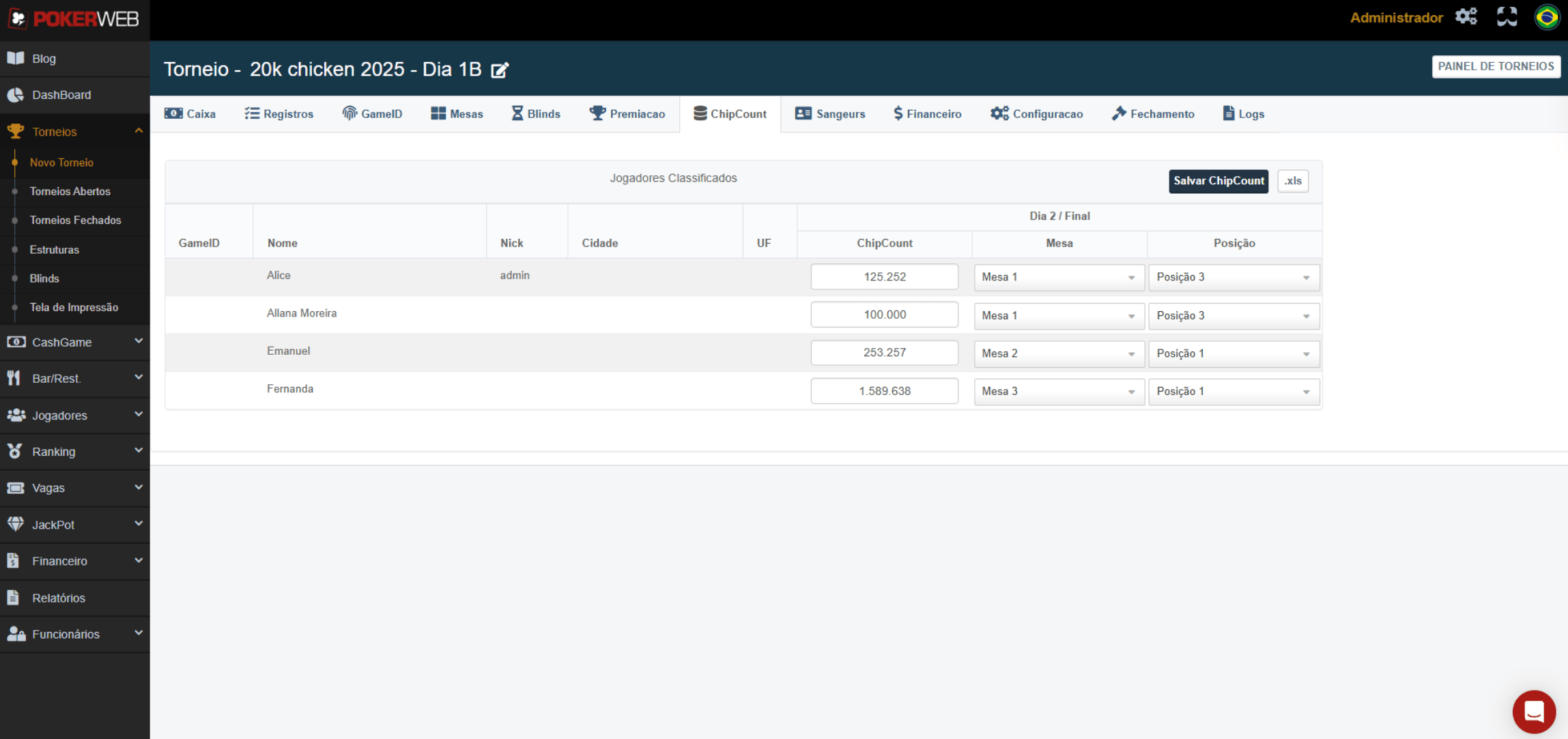
Task: Go to DashBoard in the sidebar
Action: [61, 95]
